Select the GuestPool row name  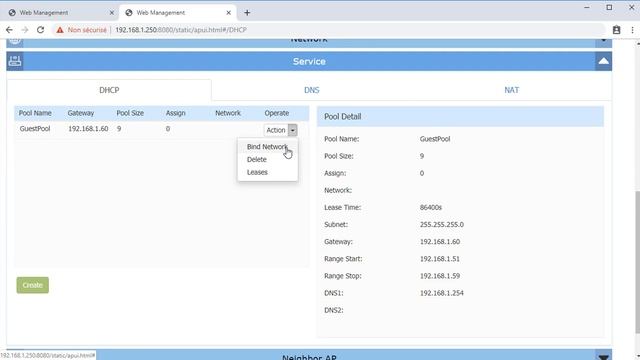click(x=35, y=129)
